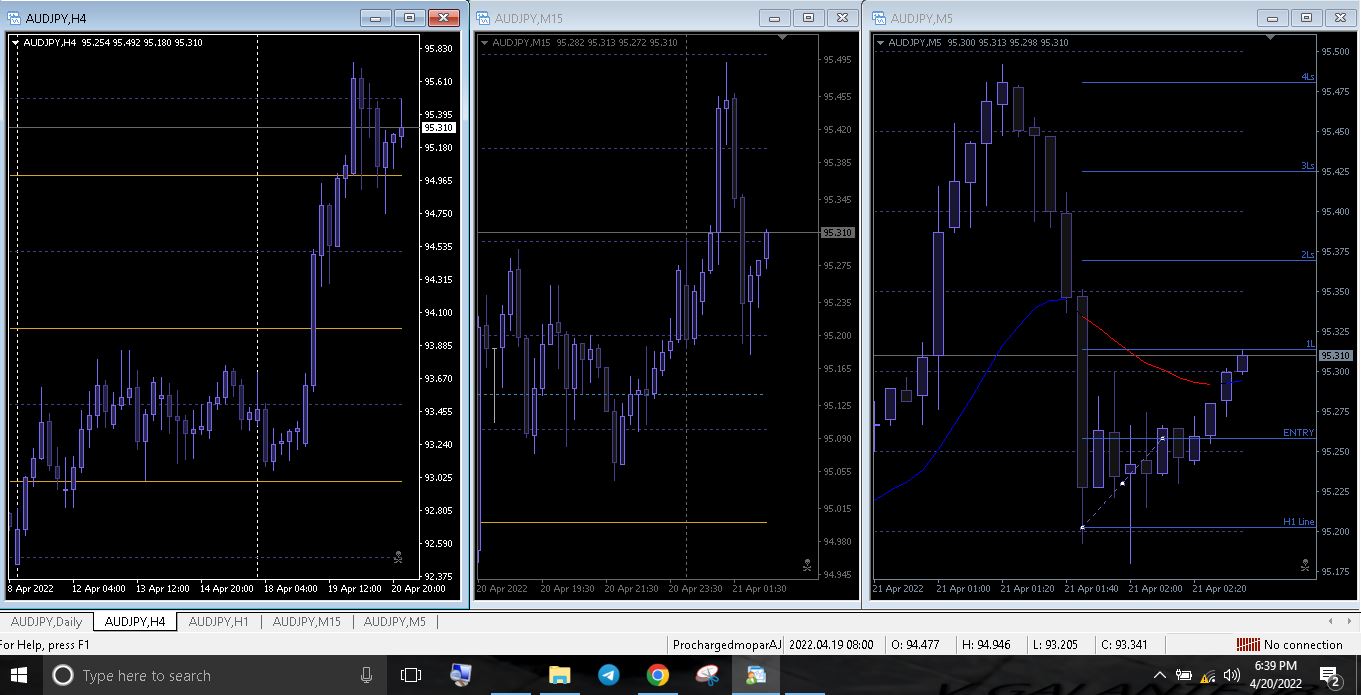Screen dimensions: 1361x695
Task: Click the taskbar app icon beside Task View
Action: click(461, 676)
